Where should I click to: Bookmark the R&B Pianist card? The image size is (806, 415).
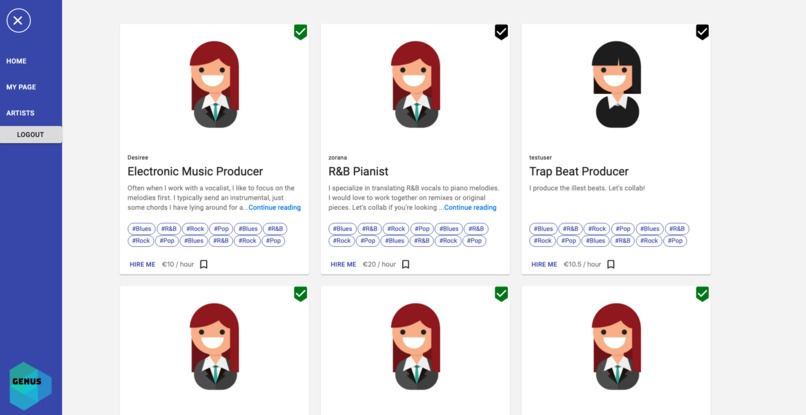(406, 264)
